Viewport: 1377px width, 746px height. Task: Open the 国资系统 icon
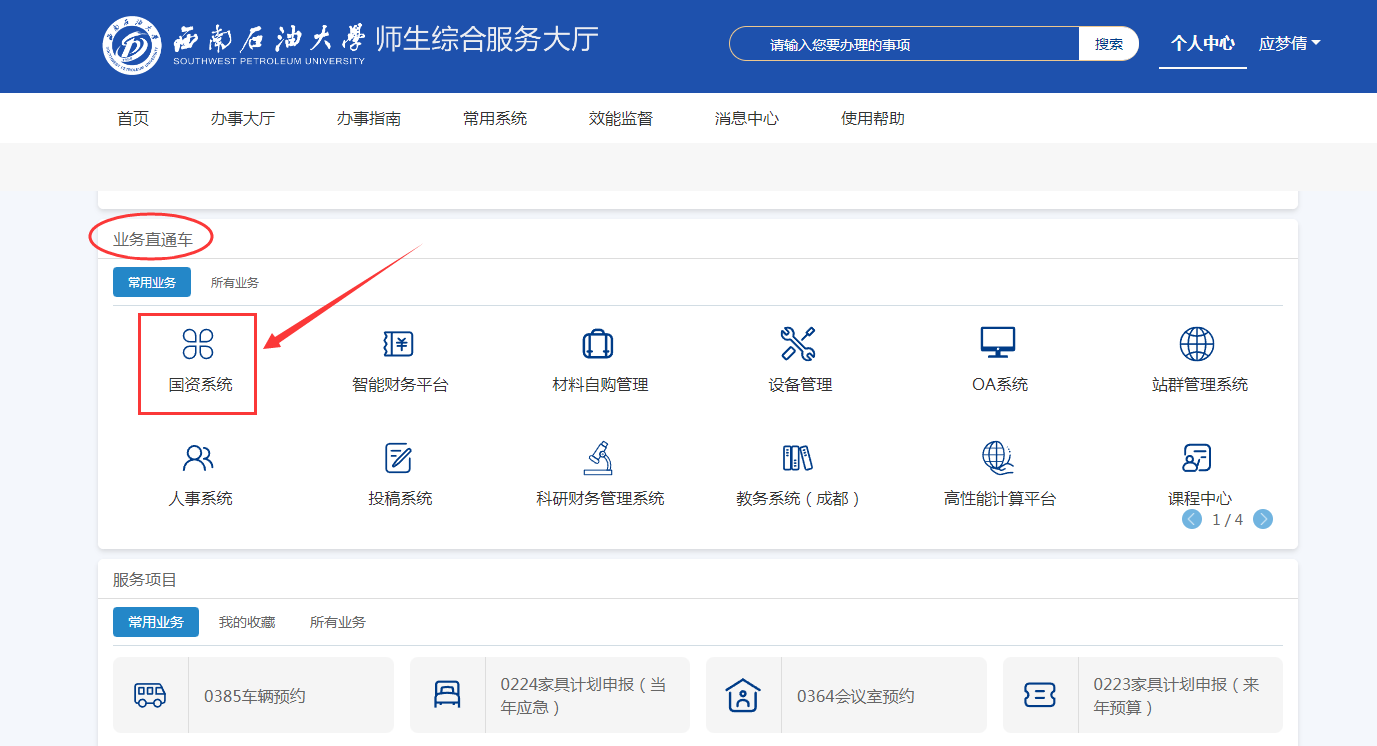click(198, 345)
